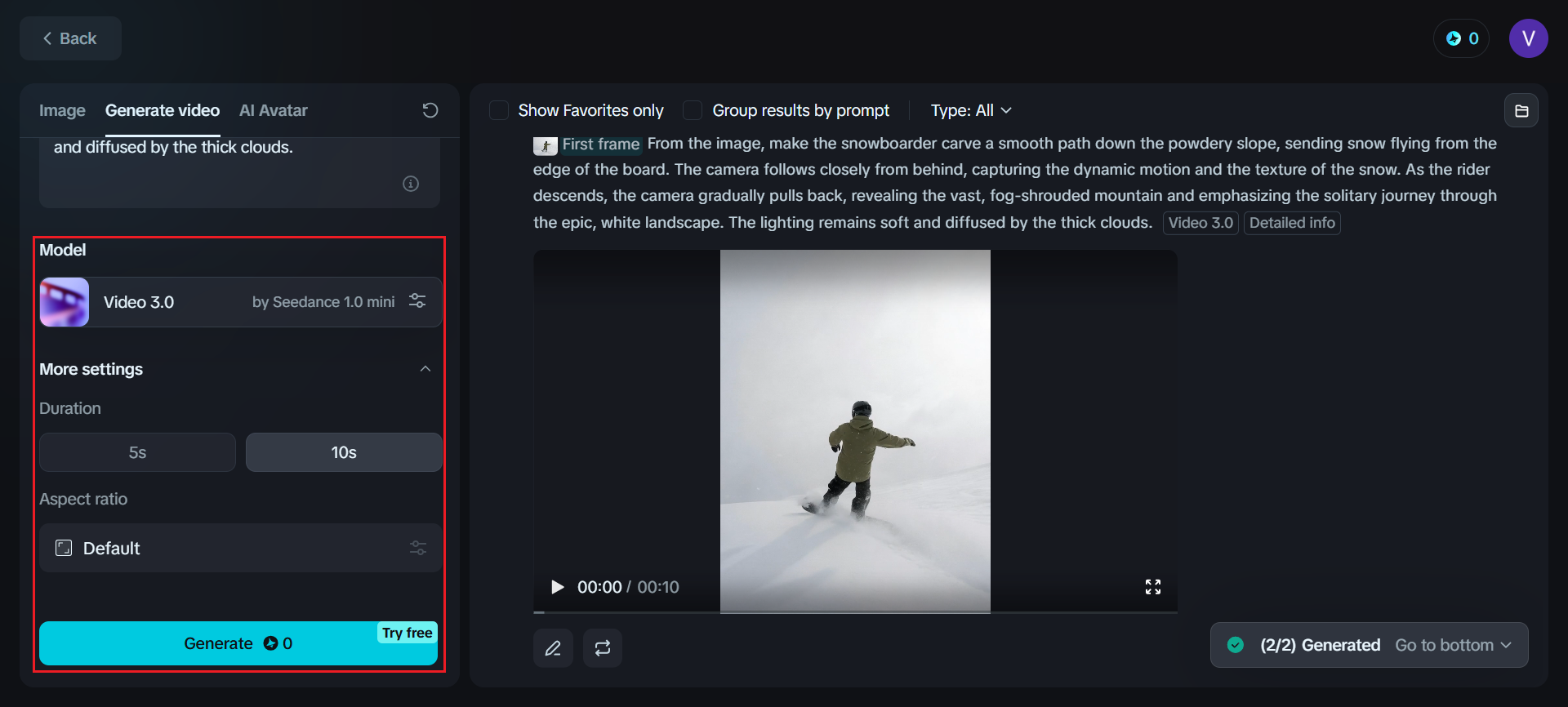Open the Video 3.0 model selector
The image size is (1568, 707).
(x=240, y=302)
